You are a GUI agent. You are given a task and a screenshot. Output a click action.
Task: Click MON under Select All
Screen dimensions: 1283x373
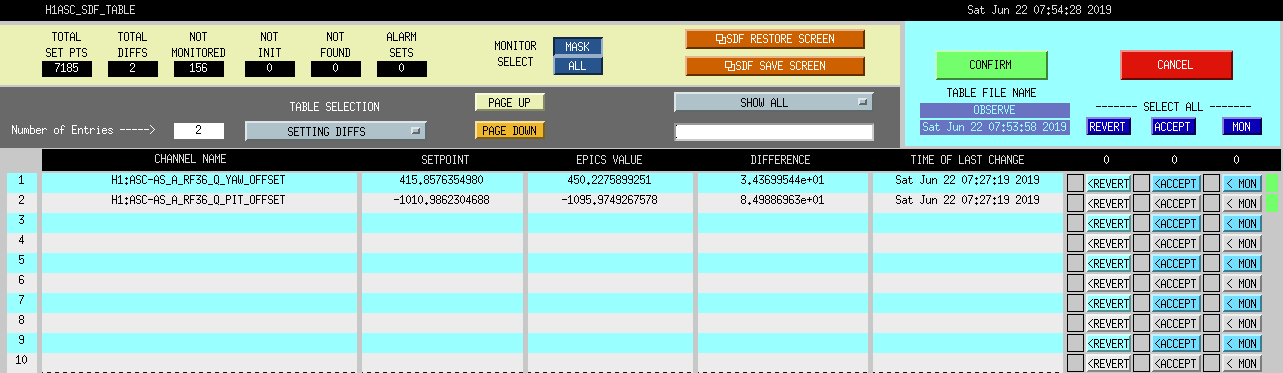(1241, 127)
